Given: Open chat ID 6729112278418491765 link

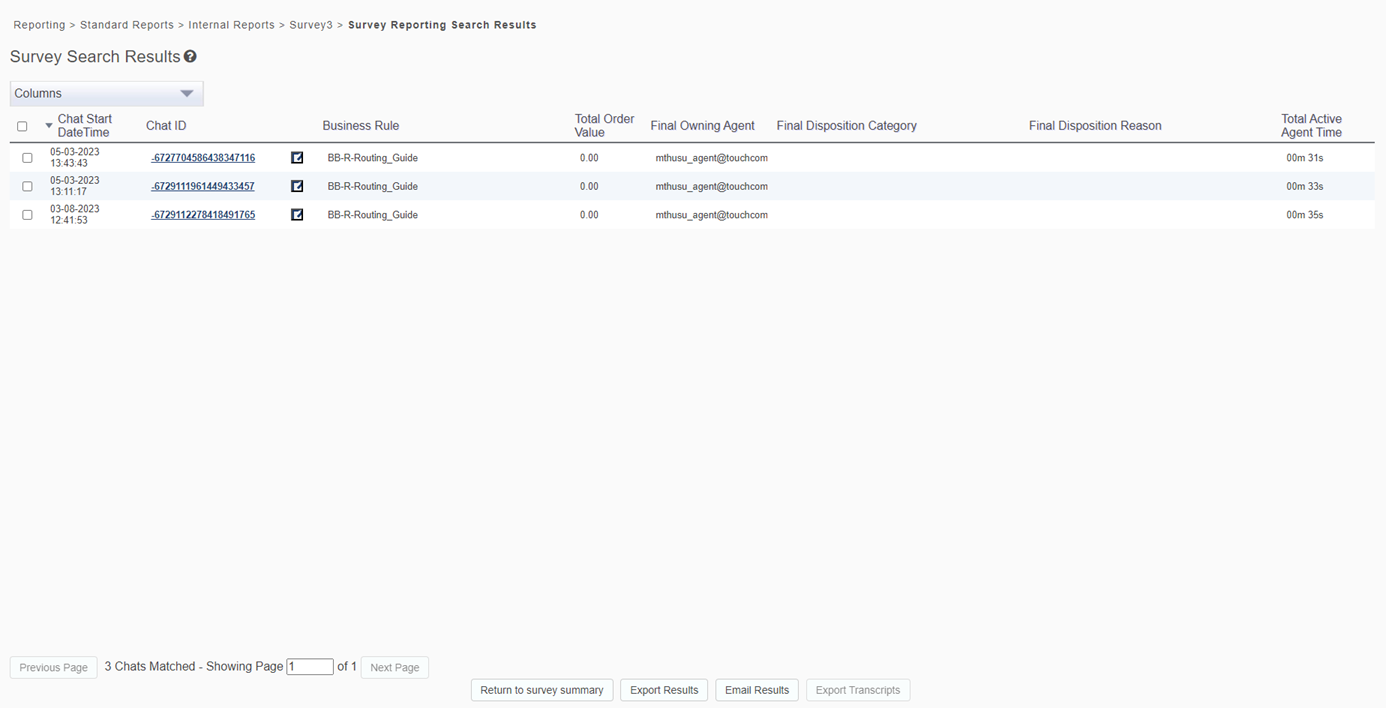Looking at the screenshot, I should point(203,215).
